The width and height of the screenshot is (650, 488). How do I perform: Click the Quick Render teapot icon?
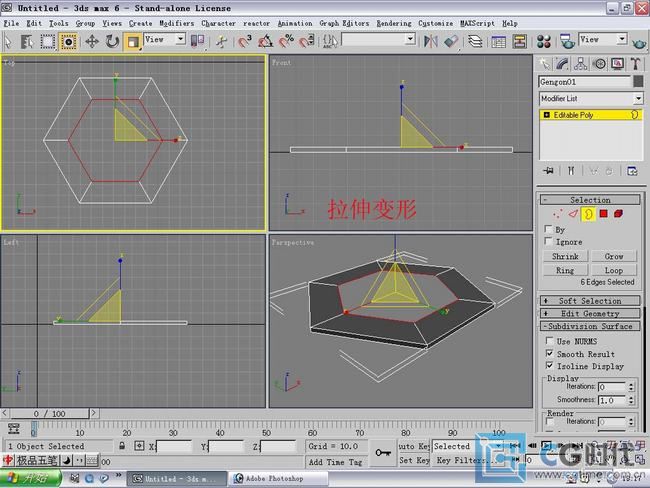point(639,42)
